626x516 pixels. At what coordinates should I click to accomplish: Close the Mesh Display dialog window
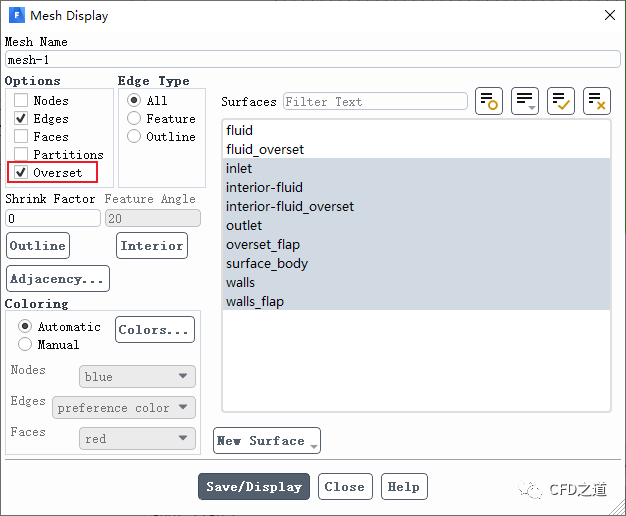pyautogui.click(x=609, y=15)
